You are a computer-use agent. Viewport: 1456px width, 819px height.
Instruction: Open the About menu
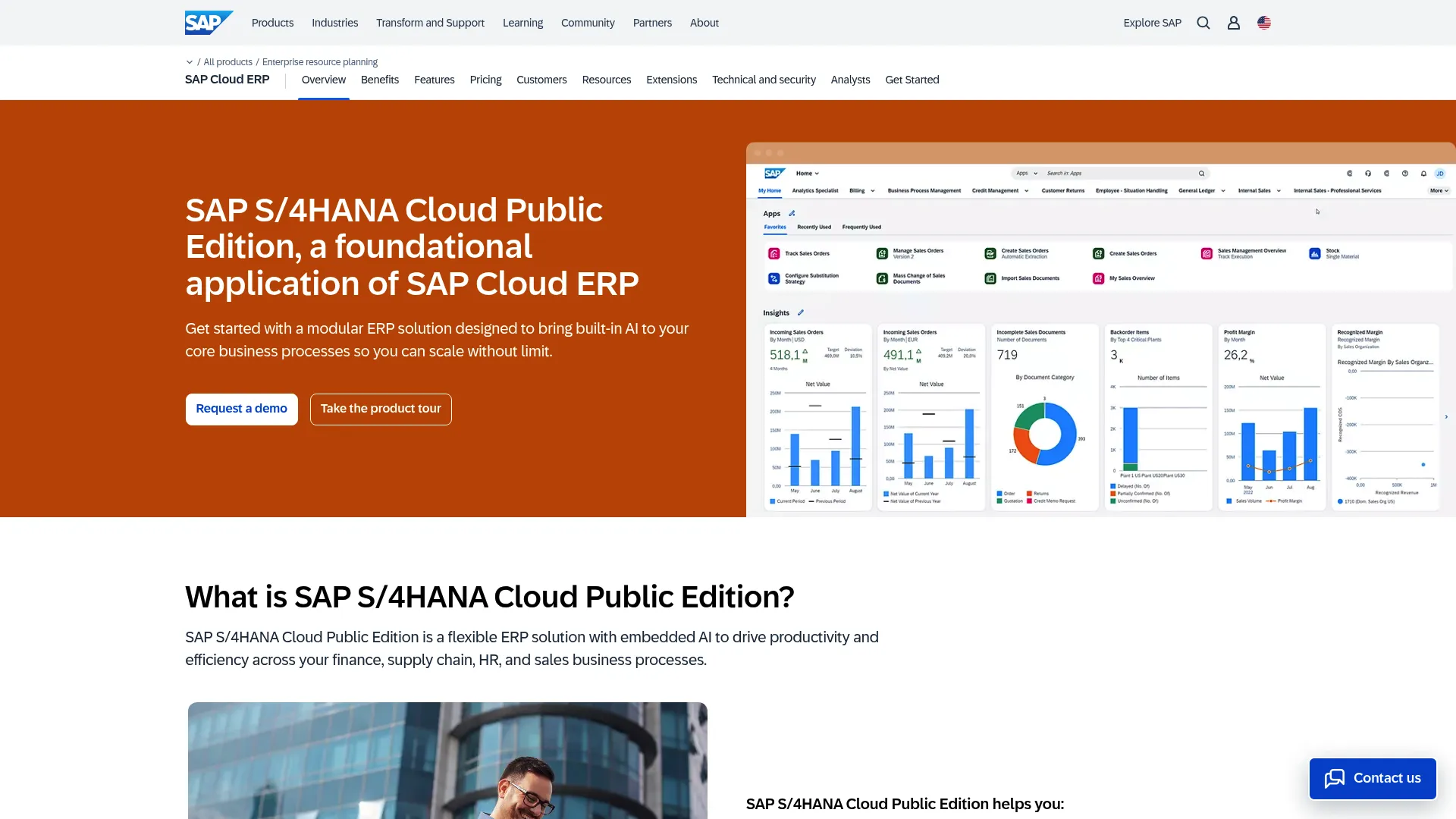[x=704, y=23]
